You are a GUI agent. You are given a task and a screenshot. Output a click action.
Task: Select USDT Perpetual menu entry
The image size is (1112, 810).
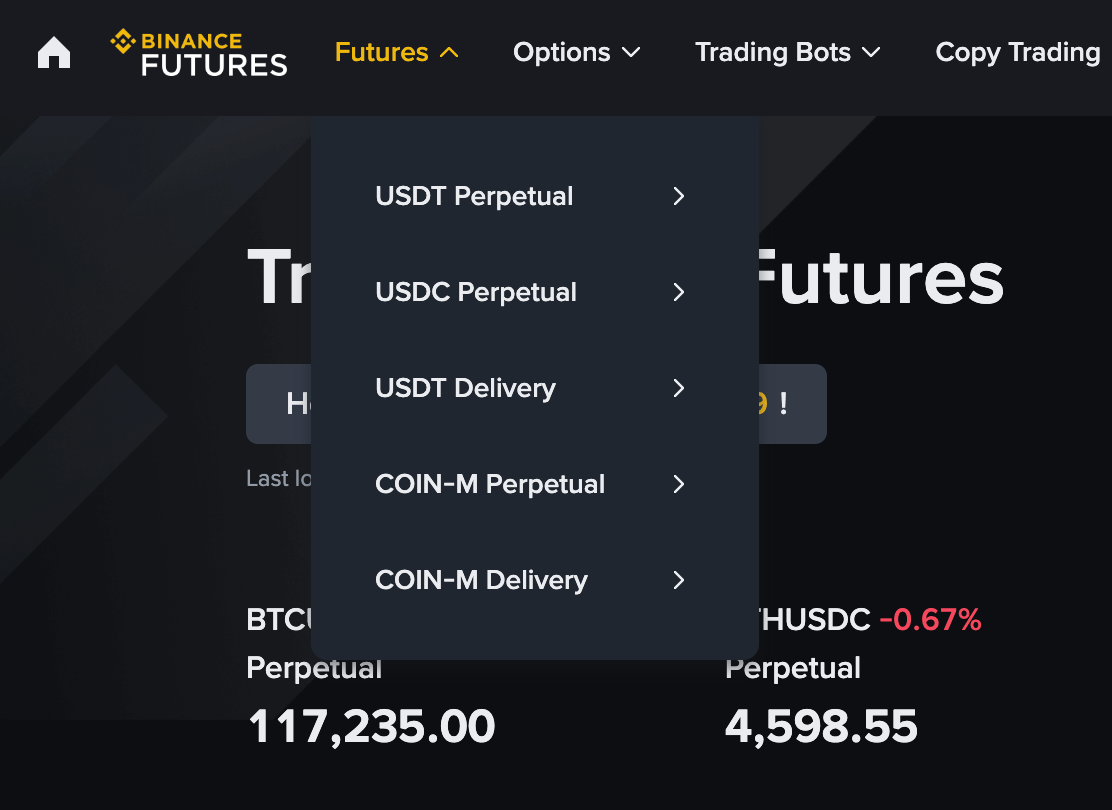(x=474, y=196)
